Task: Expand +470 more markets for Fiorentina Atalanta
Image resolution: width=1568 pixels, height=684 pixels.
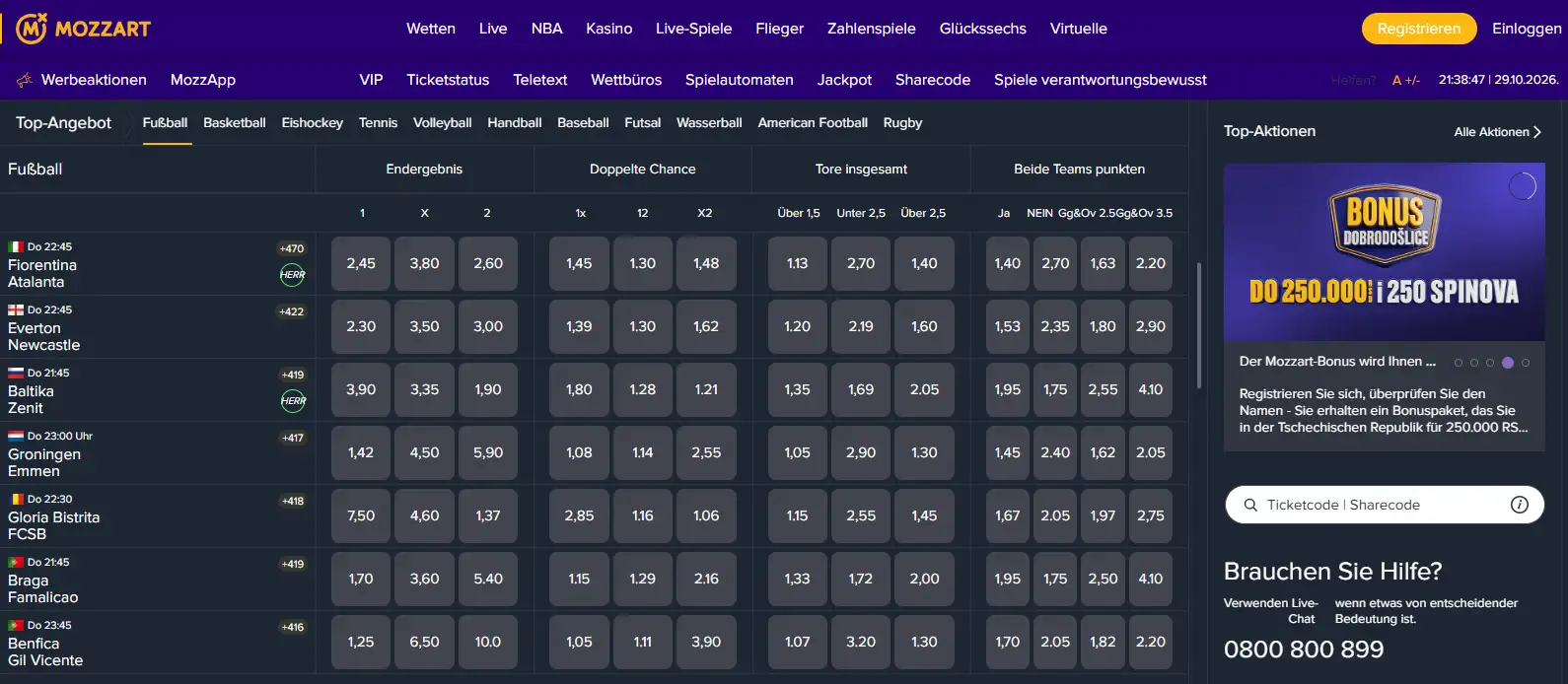Action: [292, 248]
